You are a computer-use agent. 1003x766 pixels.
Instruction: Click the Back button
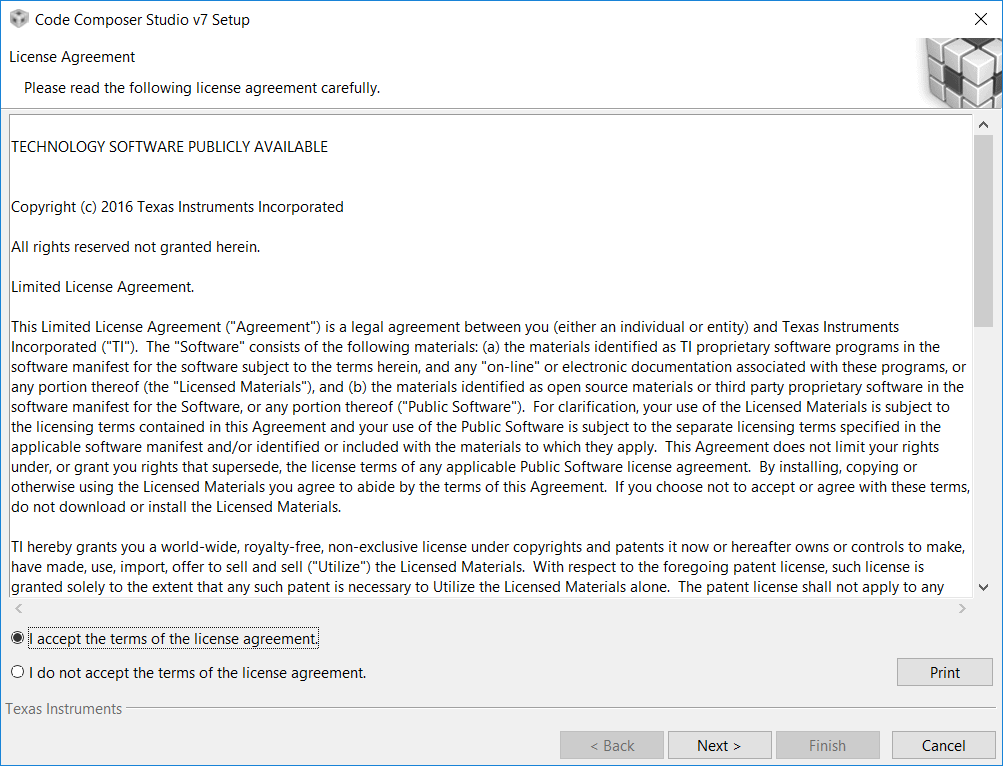pyautogui.click(x=611, y=744)
